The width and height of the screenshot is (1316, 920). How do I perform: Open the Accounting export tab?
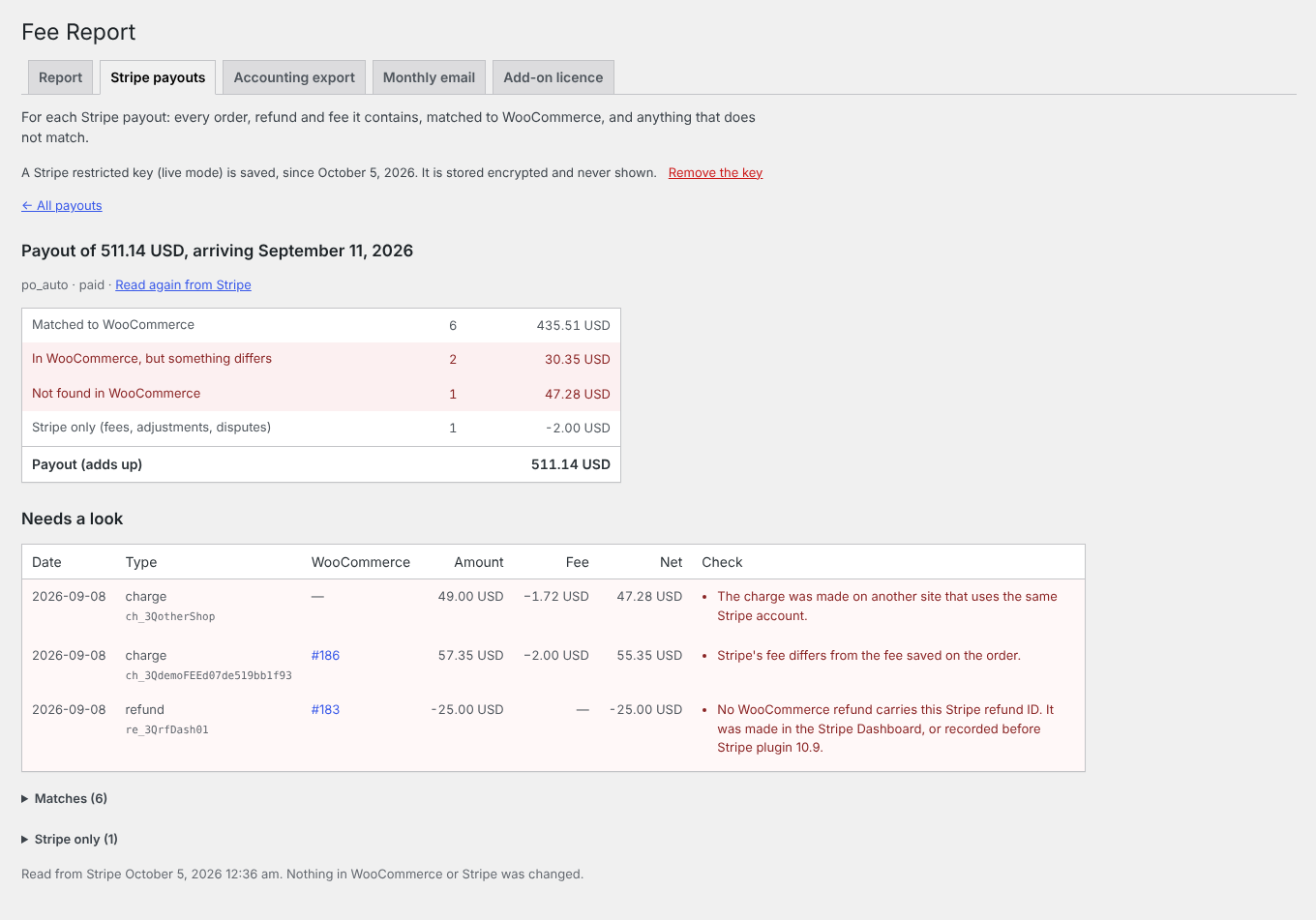click(294, 77)
